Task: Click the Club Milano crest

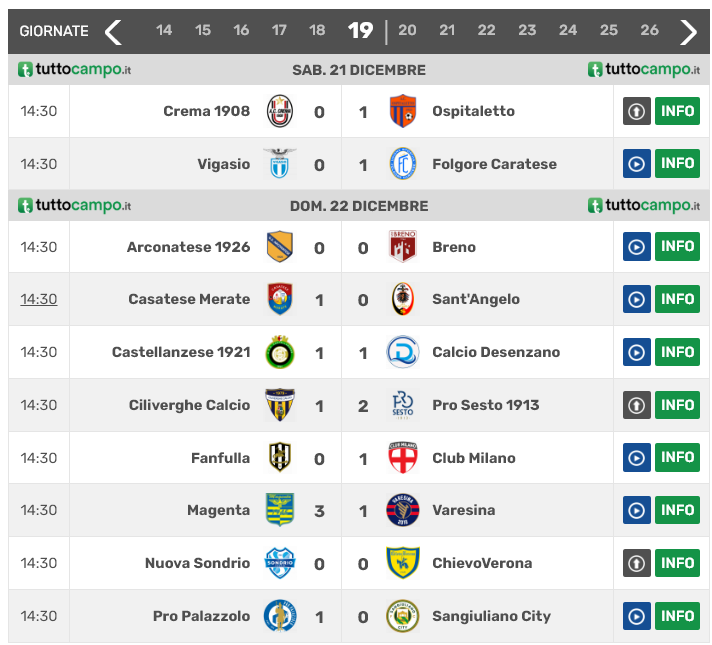Action: pyautogui.click(x=403, y=458)
